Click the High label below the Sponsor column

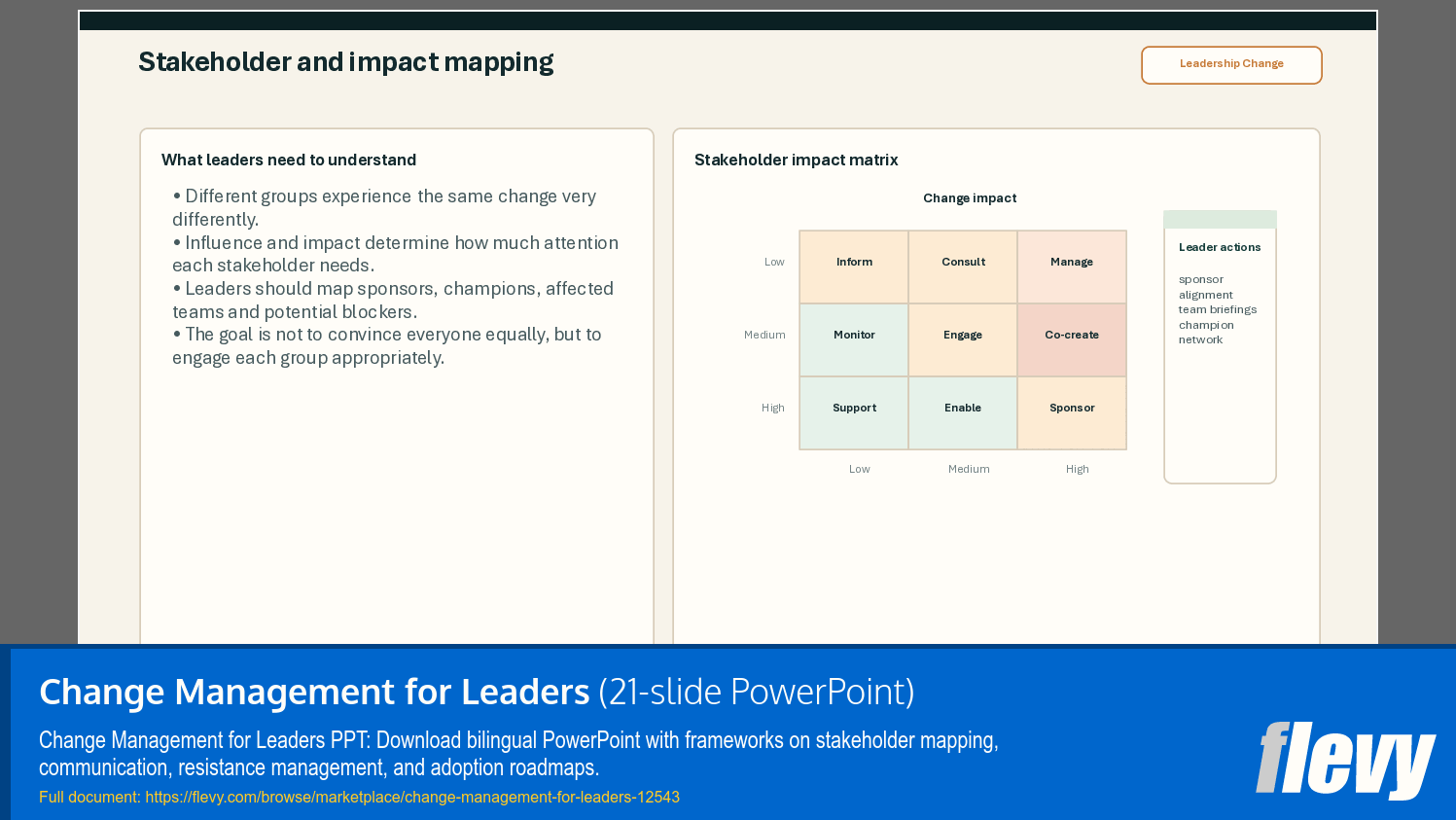pos(1078,469)
